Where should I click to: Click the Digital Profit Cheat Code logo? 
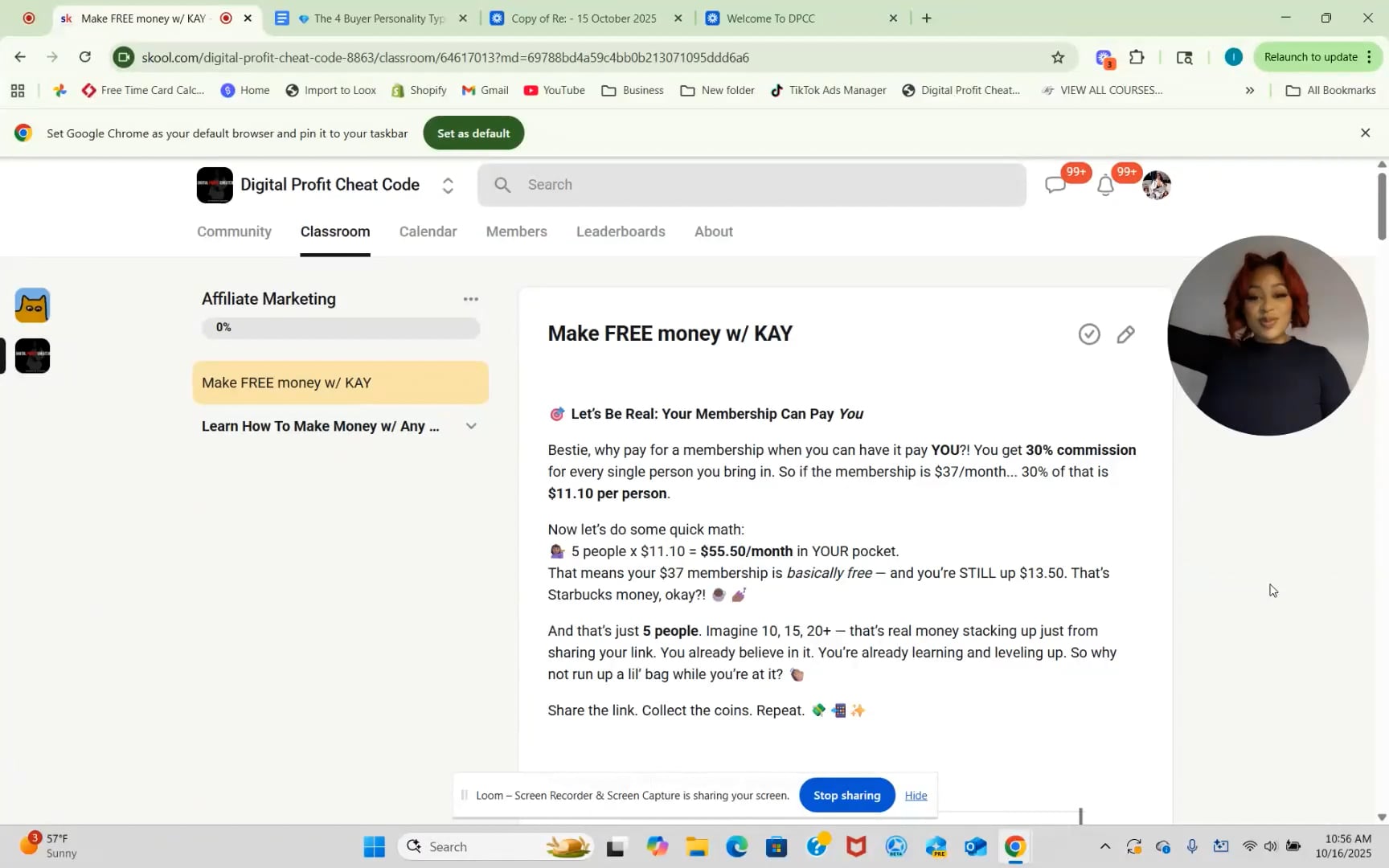coord(215,185)
